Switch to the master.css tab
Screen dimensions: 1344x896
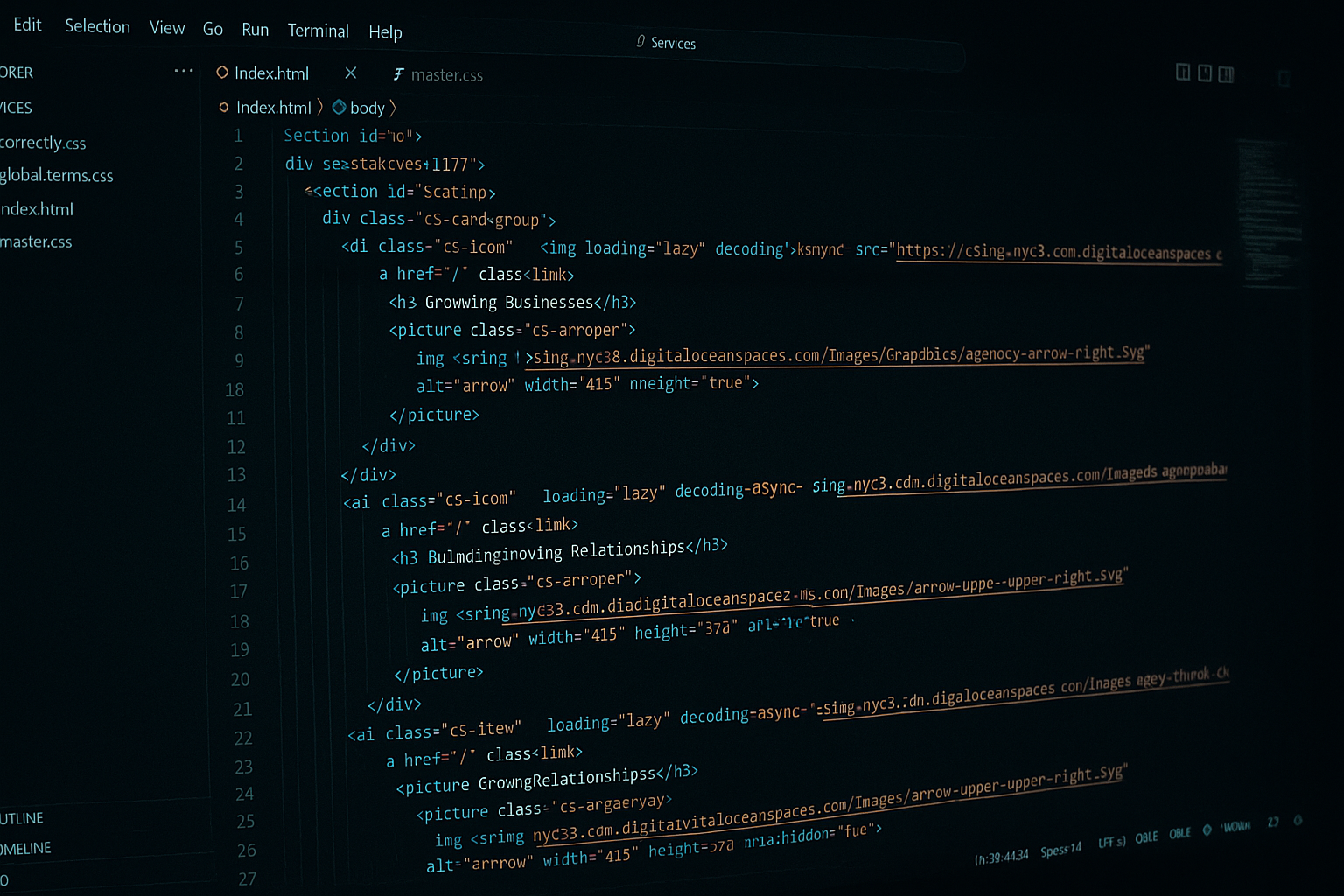[x=446, y=75]
